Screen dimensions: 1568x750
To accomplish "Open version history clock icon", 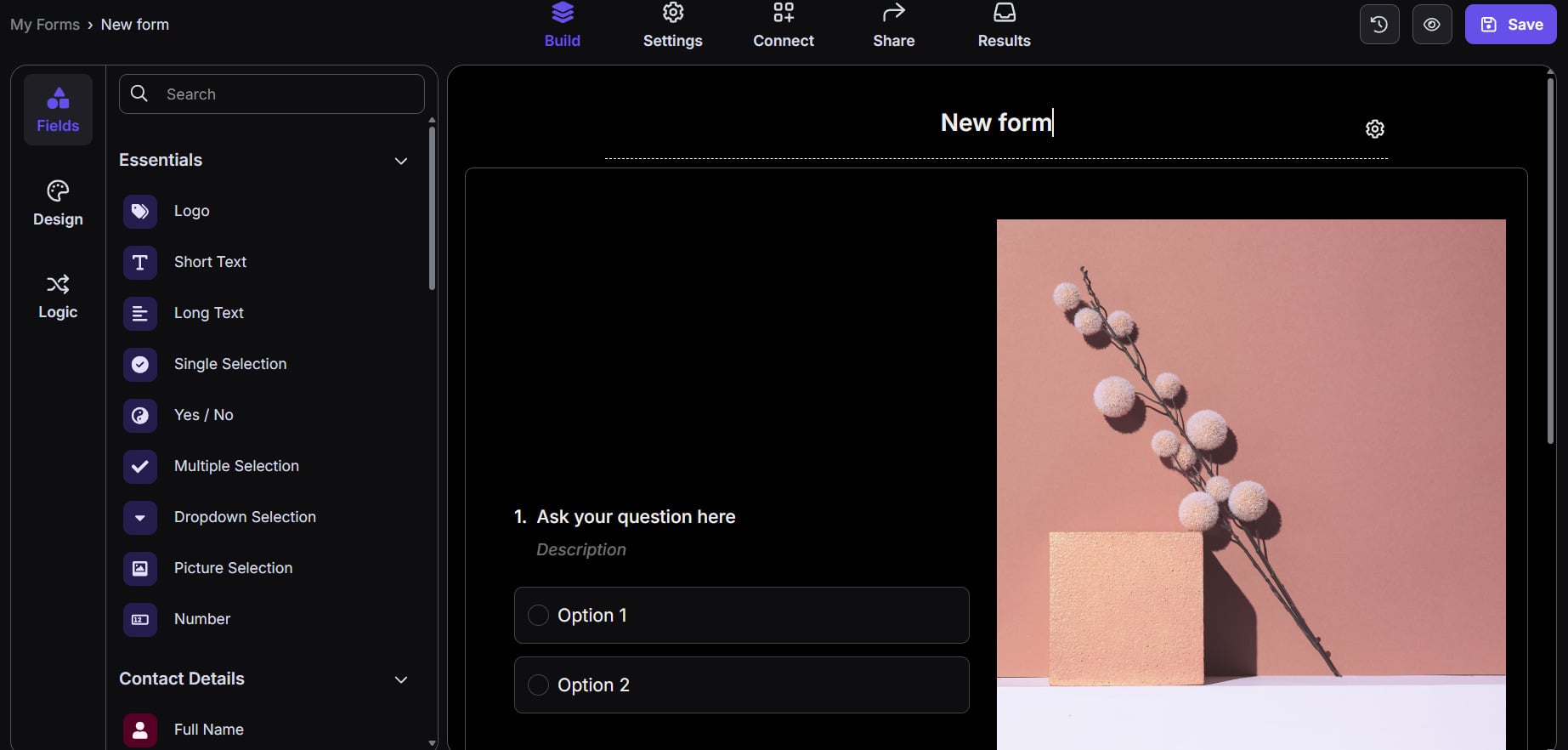I will click(1379, 25).
